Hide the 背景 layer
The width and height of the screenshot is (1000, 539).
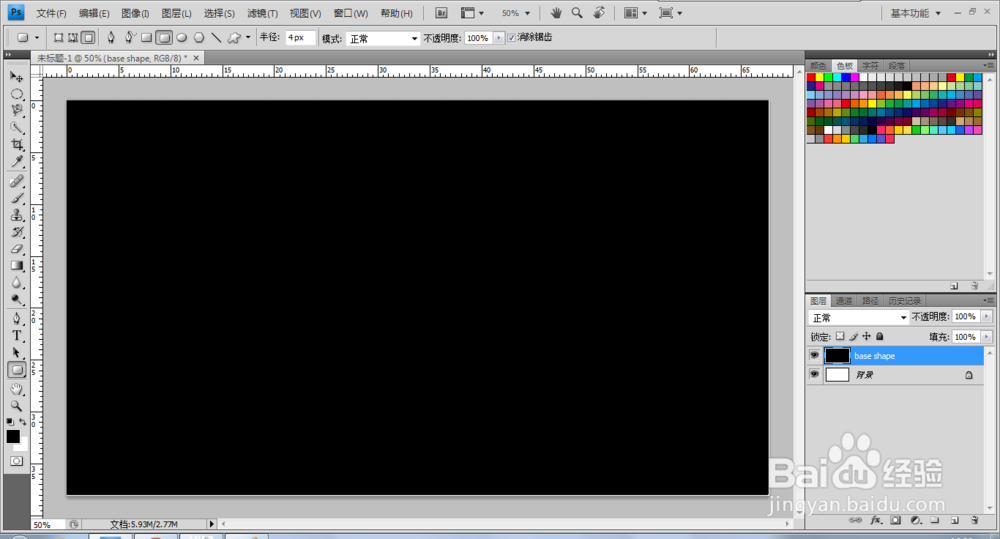click(814, 374)
